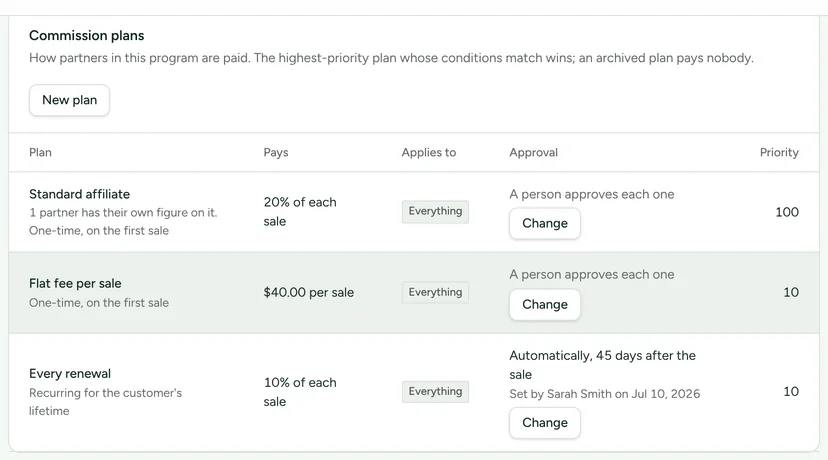Image resolution: width=828 pixels, height=460 pixels.
Task: Click the New plan button
Action: pyautogui.click(x=69, y=100)
